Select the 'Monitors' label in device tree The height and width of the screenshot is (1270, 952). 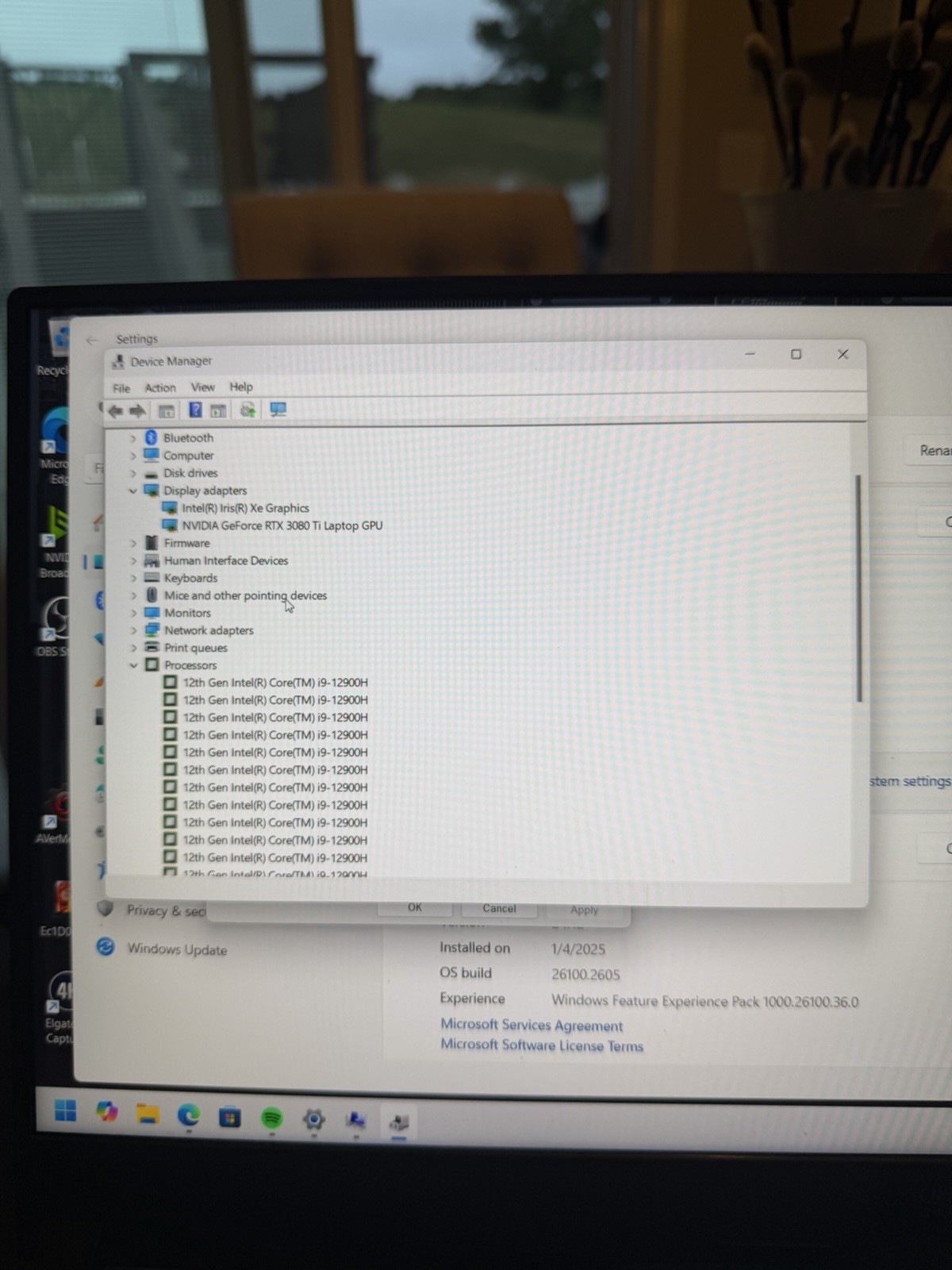[x=187, y=613]
